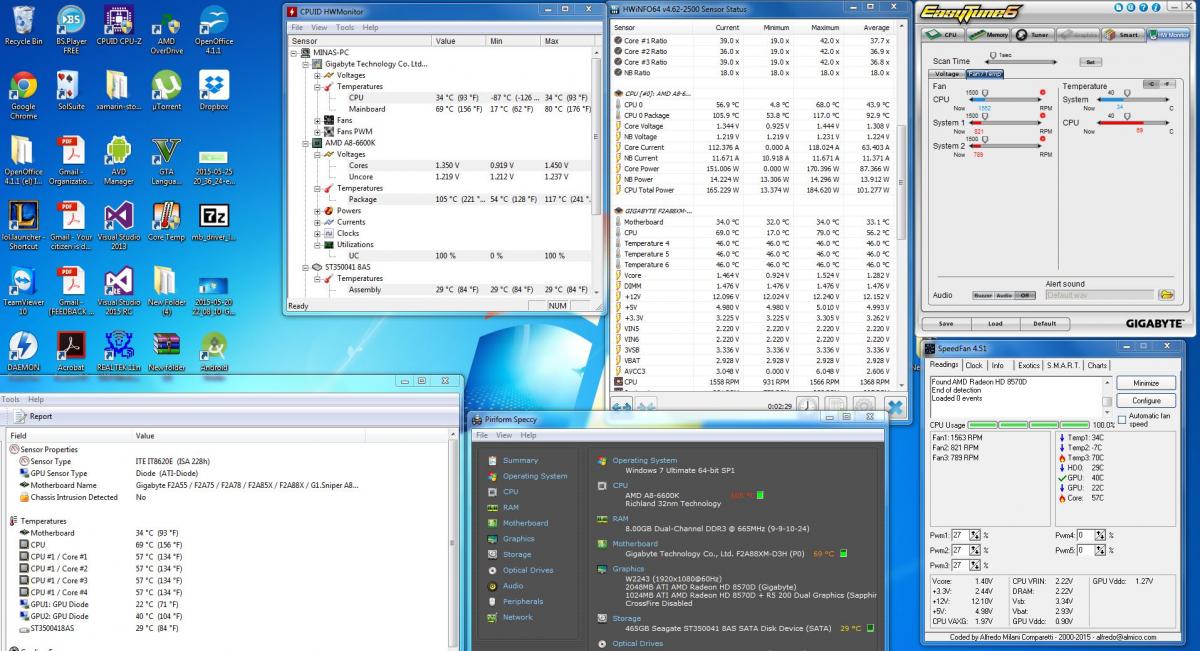The image size is (1200, 651).
Task: Click the HWiNFO64 close sensors X icon
Action: 894,406
